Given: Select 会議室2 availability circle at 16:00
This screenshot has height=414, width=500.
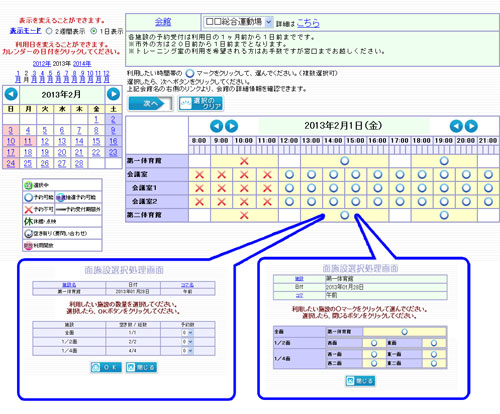Looking at the screenshot, I should (378, 202).
